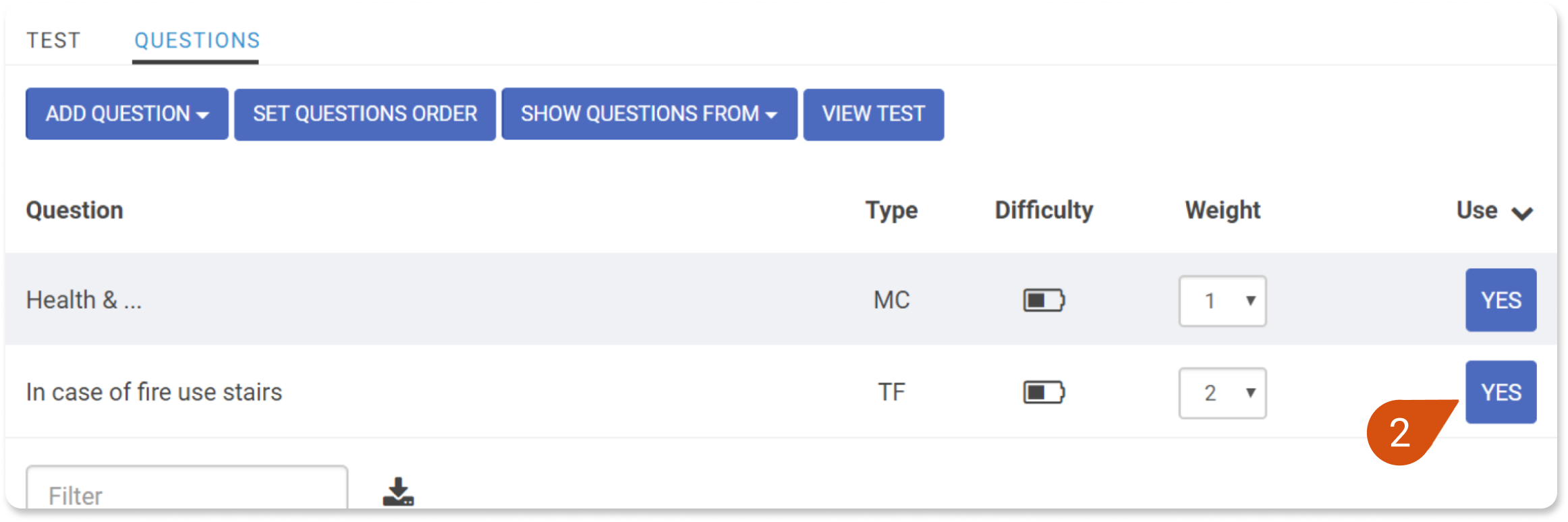This screenshot has height=522, width=1568.
Task: Click into the Filter input field
Action: [x=187, y=488]
